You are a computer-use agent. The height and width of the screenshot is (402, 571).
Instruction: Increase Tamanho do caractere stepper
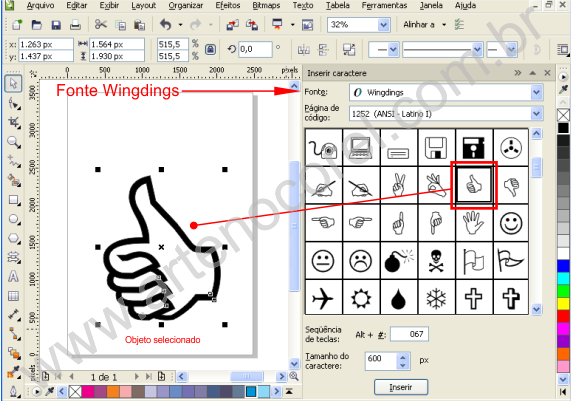pos(403,357)
